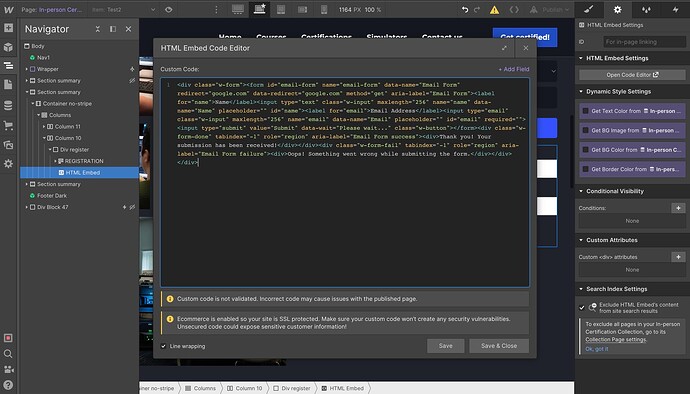Click the ID in-page linking field

click(644, 42)
